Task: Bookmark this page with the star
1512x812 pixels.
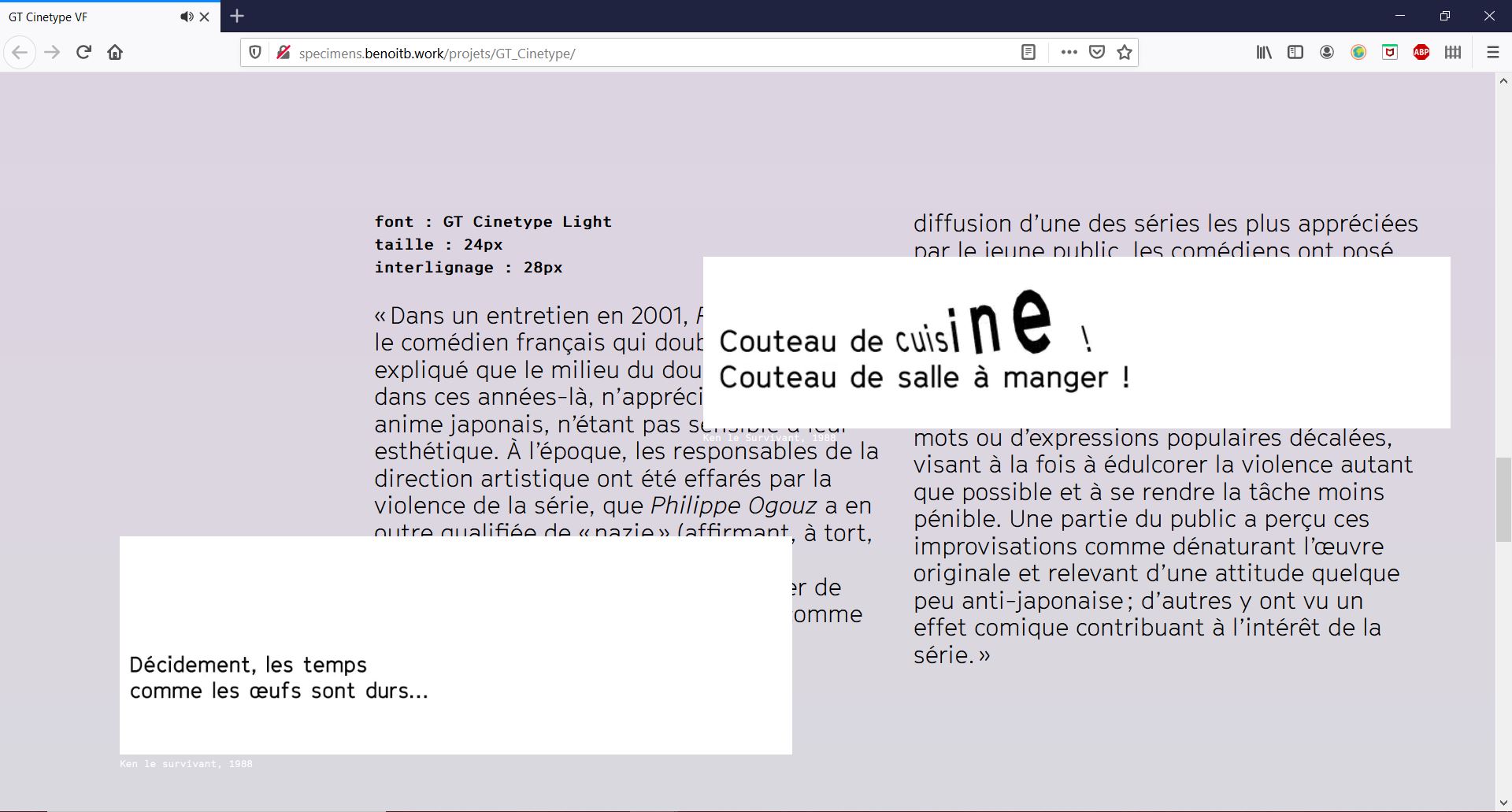Action: pyautogui.click(x=1125, y=53)
